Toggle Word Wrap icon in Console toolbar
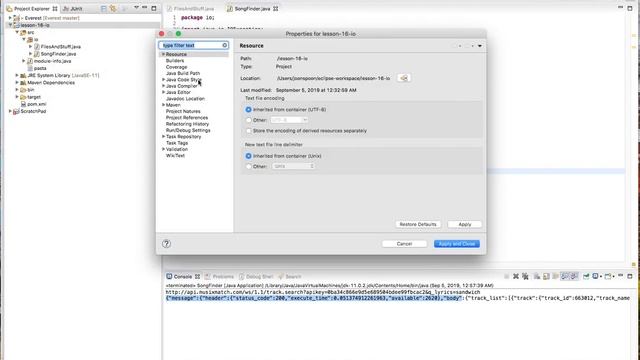This screenshot has width=640, height=360. coord(555,276)
